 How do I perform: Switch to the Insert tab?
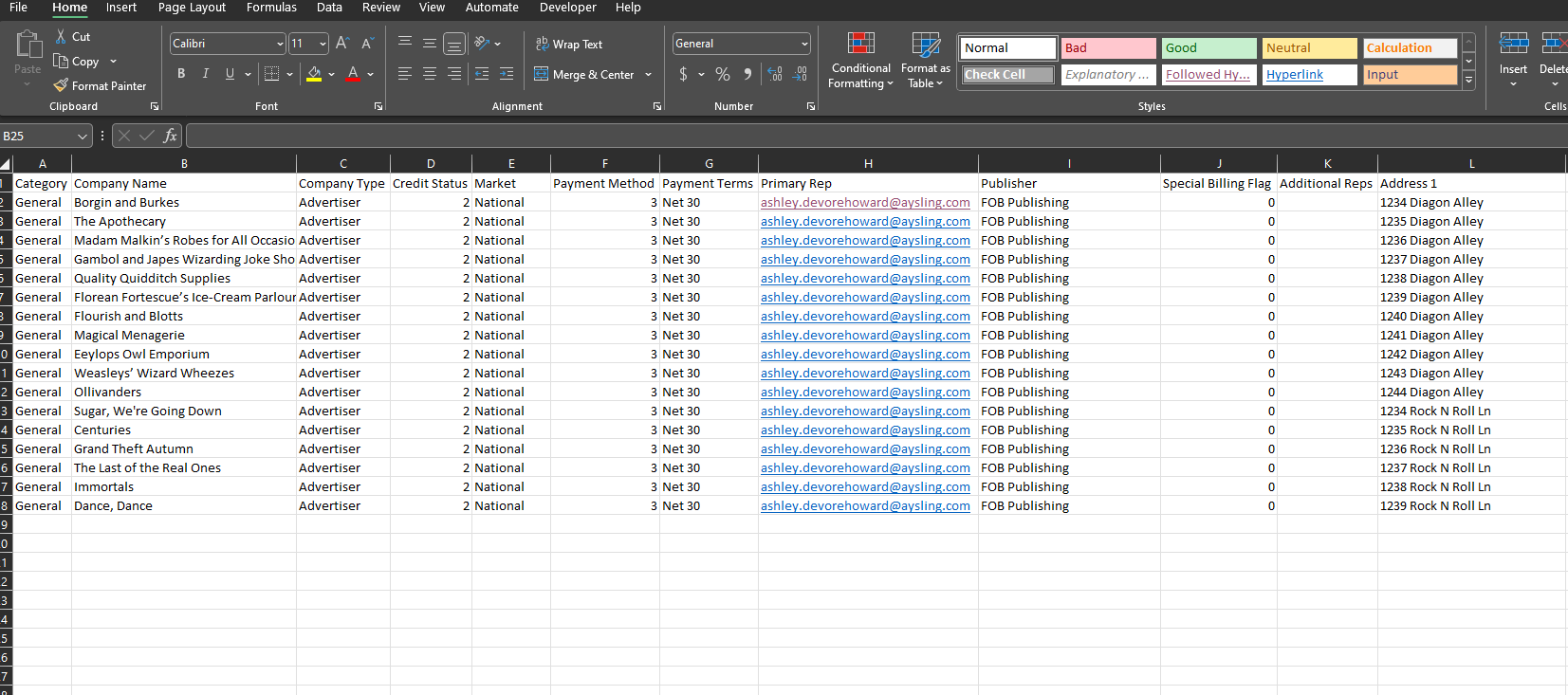[121, 8]
